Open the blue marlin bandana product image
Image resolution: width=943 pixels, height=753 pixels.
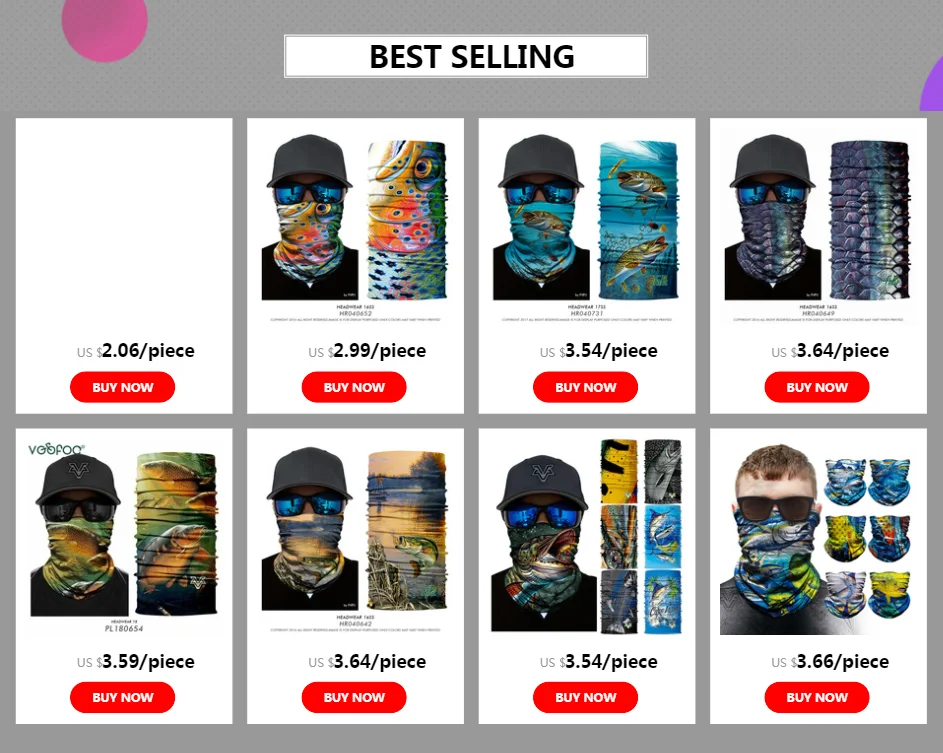818,538
